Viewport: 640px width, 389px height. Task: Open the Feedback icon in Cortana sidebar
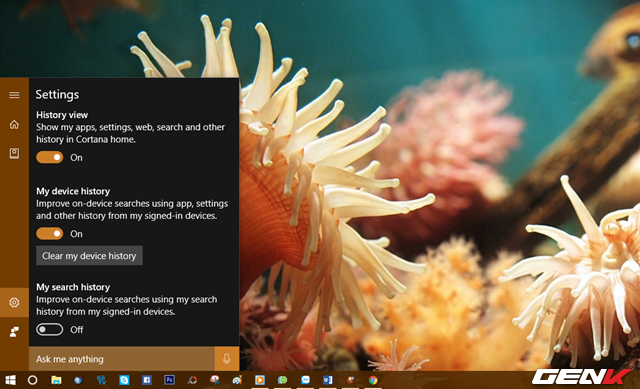point(14,332)
